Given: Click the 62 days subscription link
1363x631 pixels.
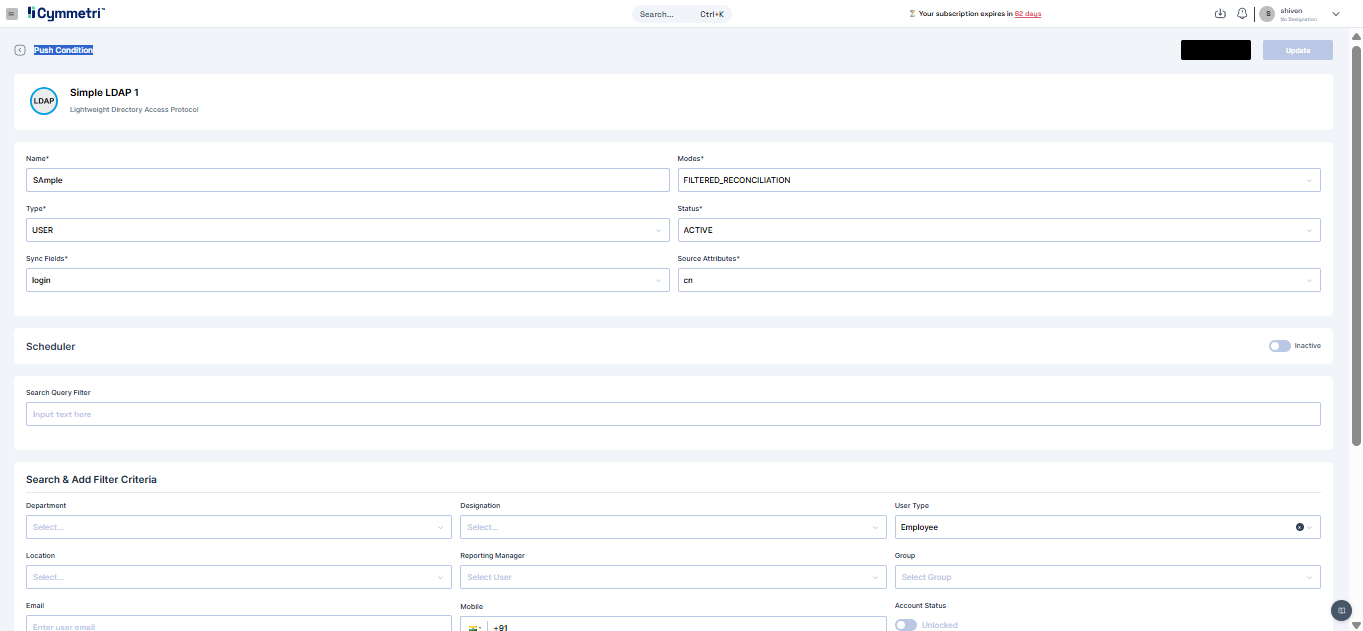Looking at the screenshot, I should pos(1028,14).
